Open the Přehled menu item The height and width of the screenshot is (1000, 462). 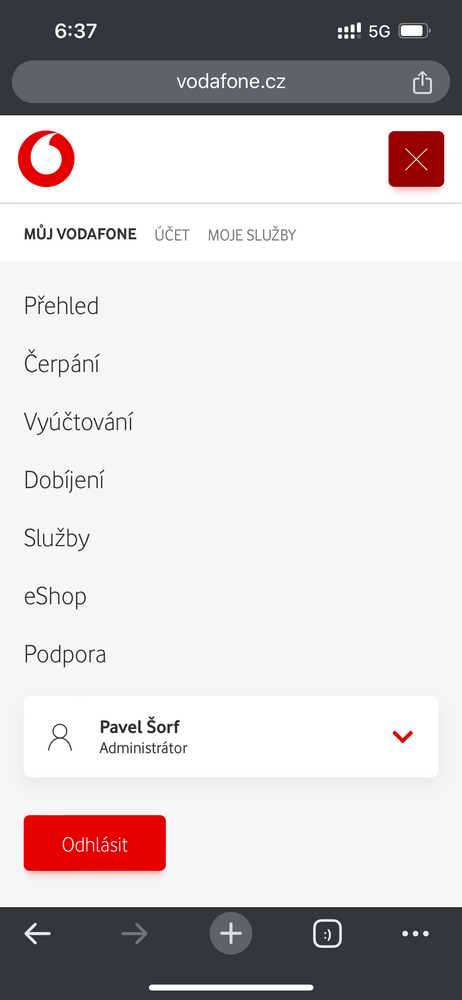pos(61,306)
